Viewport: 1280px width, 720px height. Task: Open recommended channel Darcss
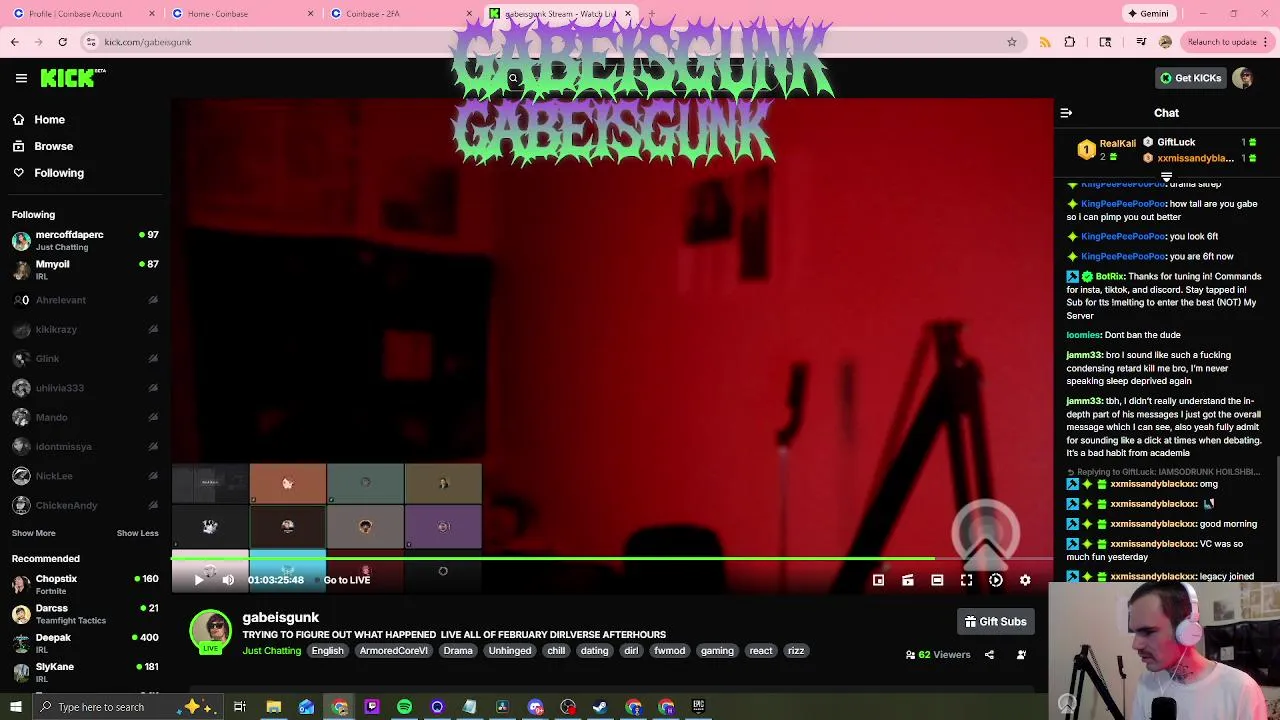click(85, 613)
